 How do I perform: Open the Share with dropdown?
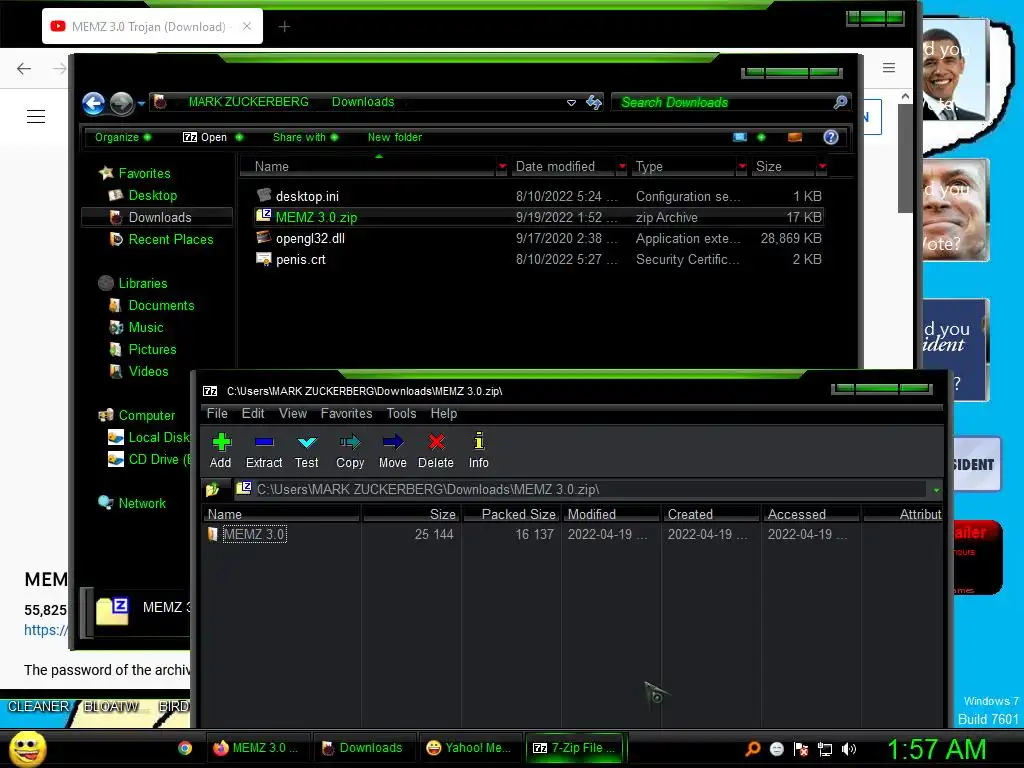tap(306, 137)
